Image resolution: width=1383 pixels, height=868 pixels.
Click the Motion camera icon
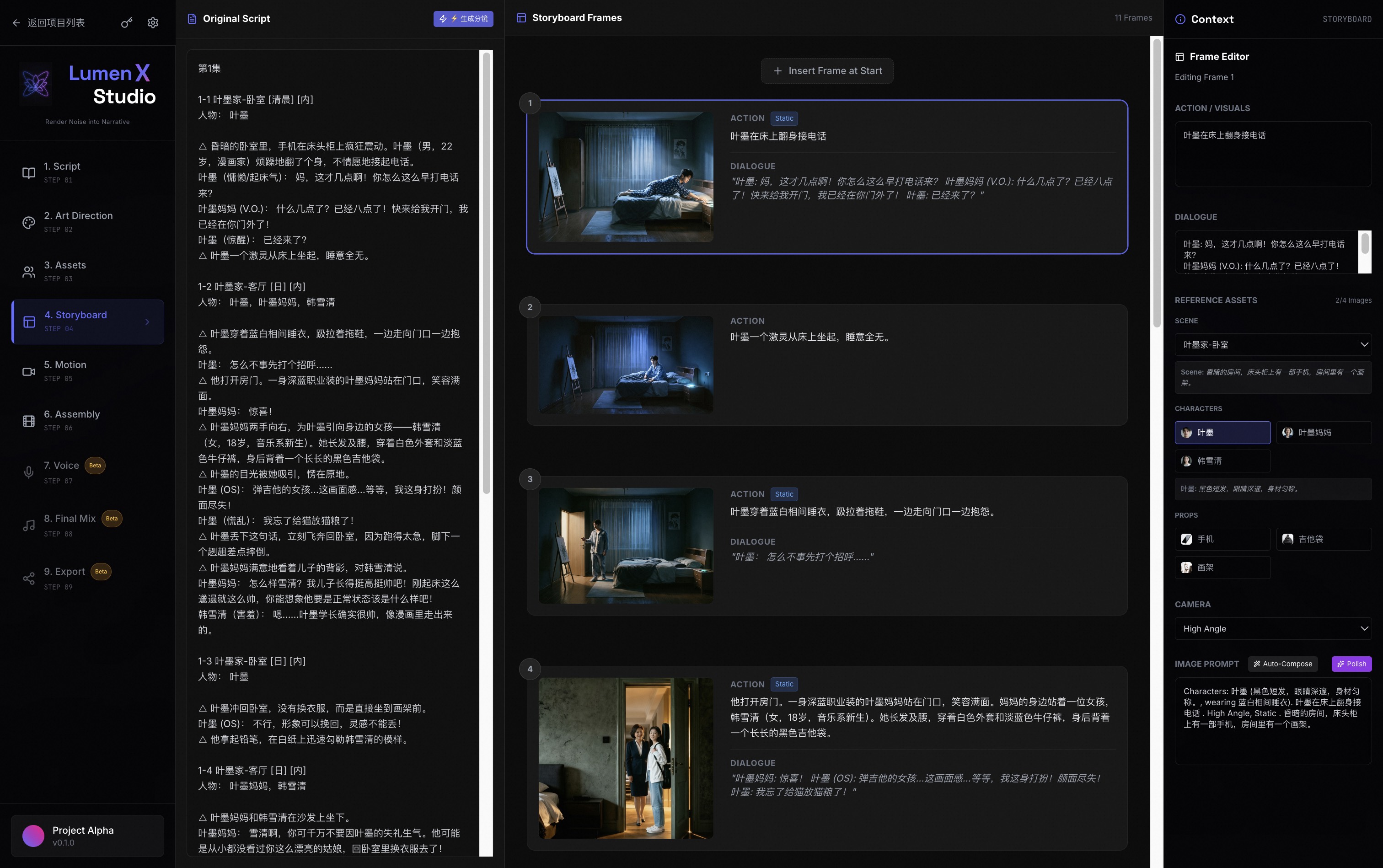[29, 371]
